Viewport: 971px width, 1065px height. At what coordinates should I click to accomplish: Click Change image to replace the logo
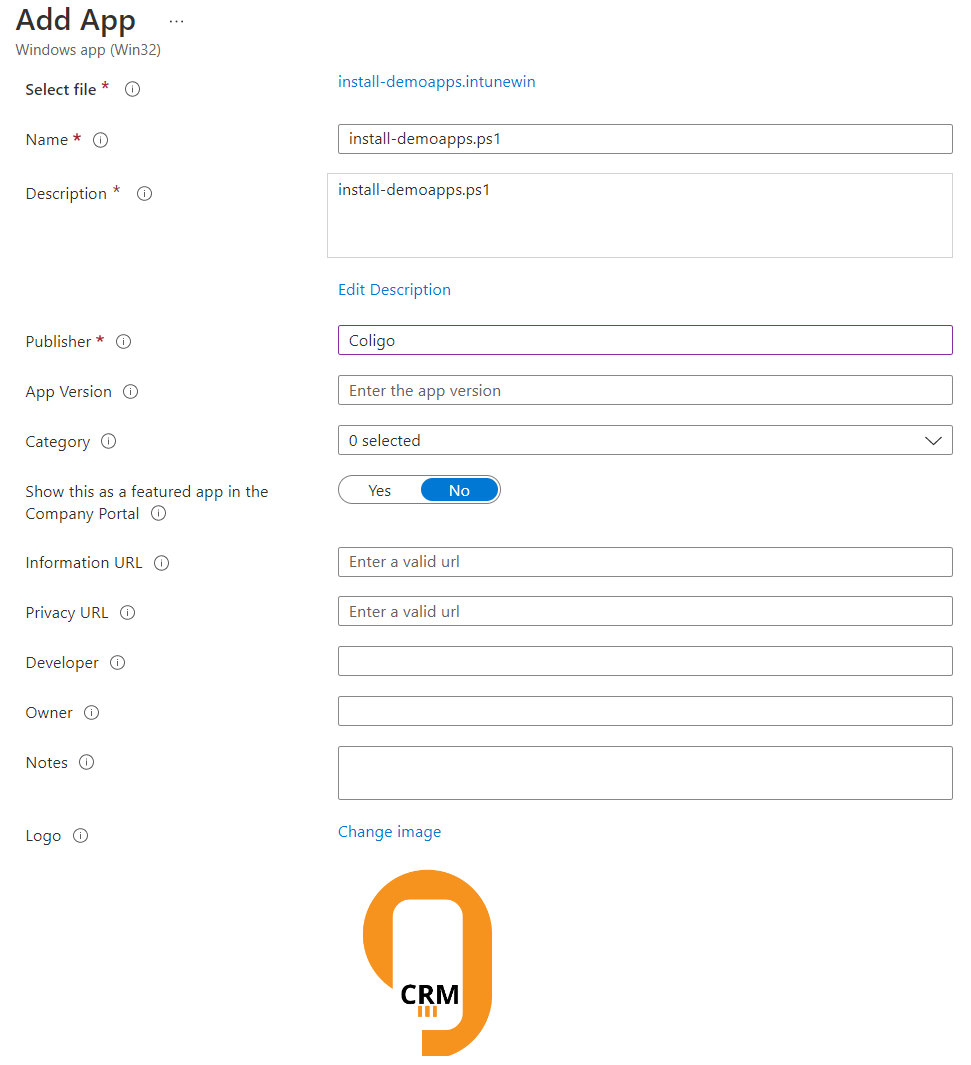point(389,831)
